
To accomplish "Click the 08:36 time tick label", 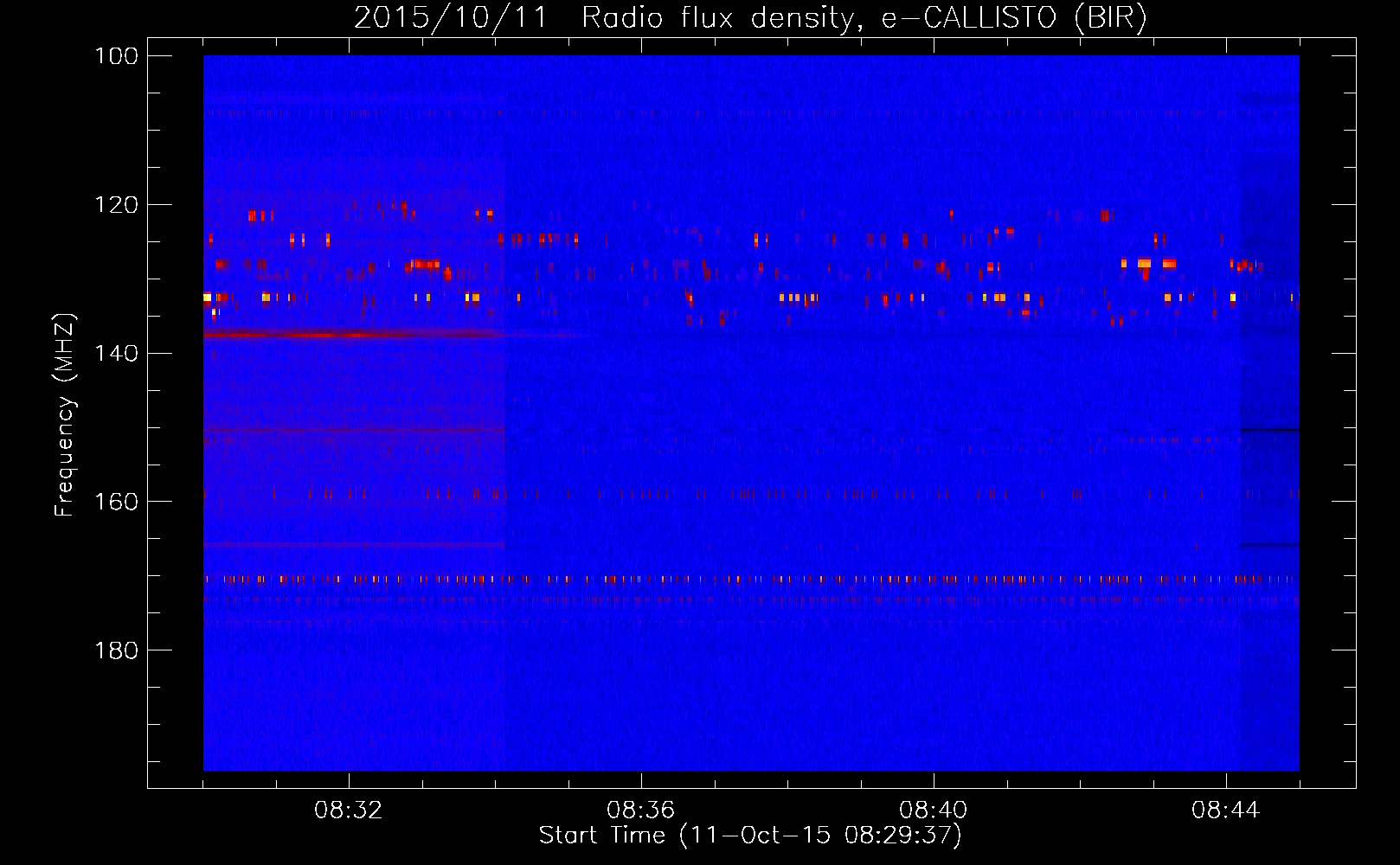I will [x=641, y=811].
